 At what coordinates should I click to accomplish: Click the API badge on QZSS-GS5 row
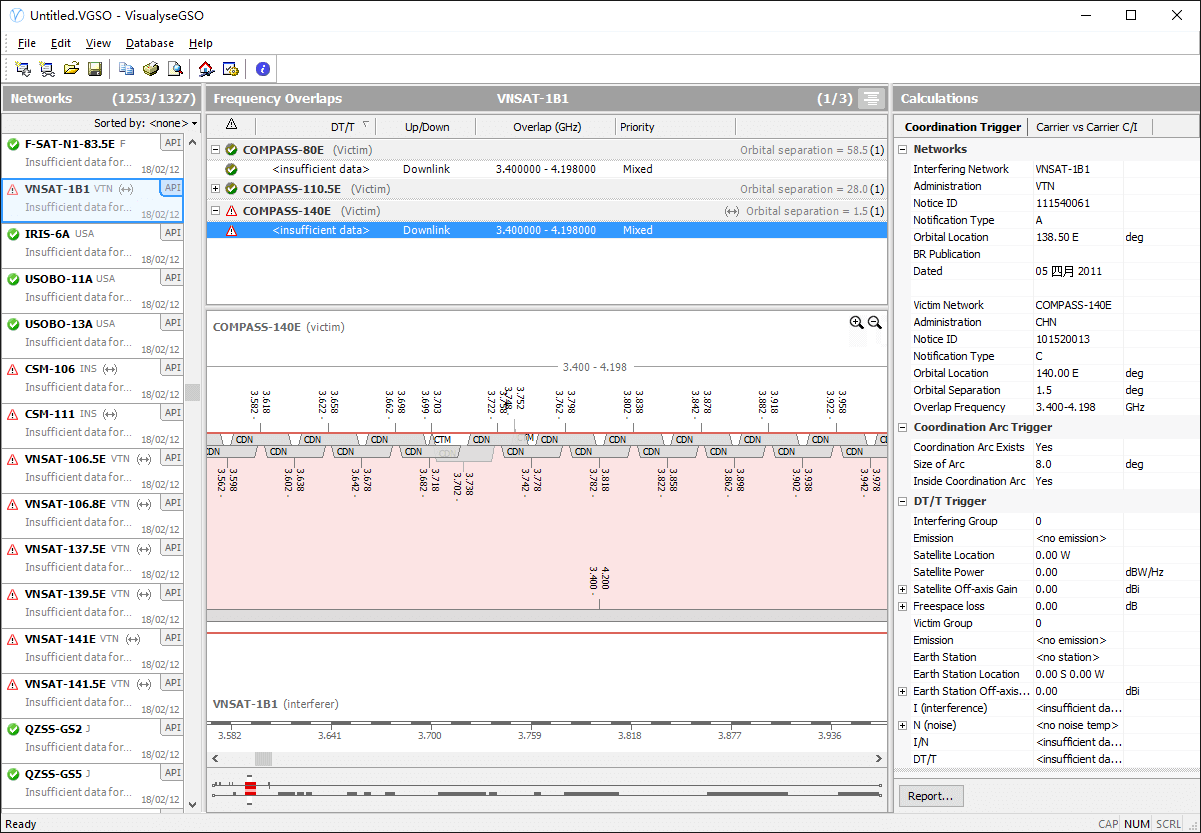tap(172, 773)
